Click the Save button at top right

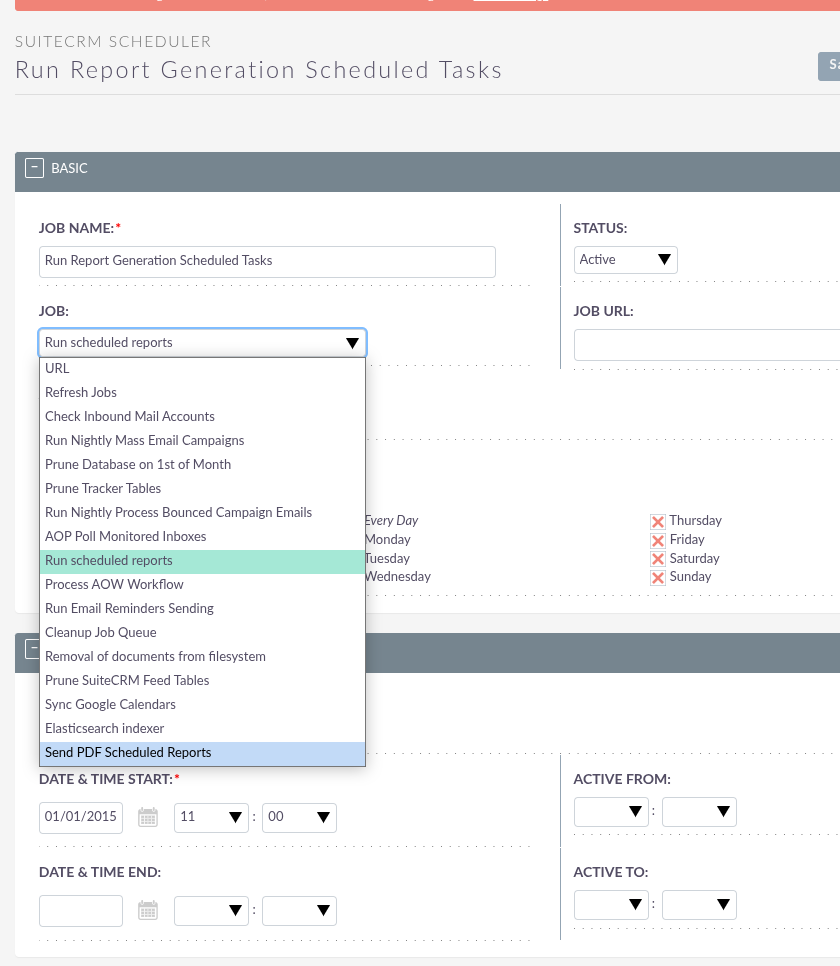coord(830,66)
